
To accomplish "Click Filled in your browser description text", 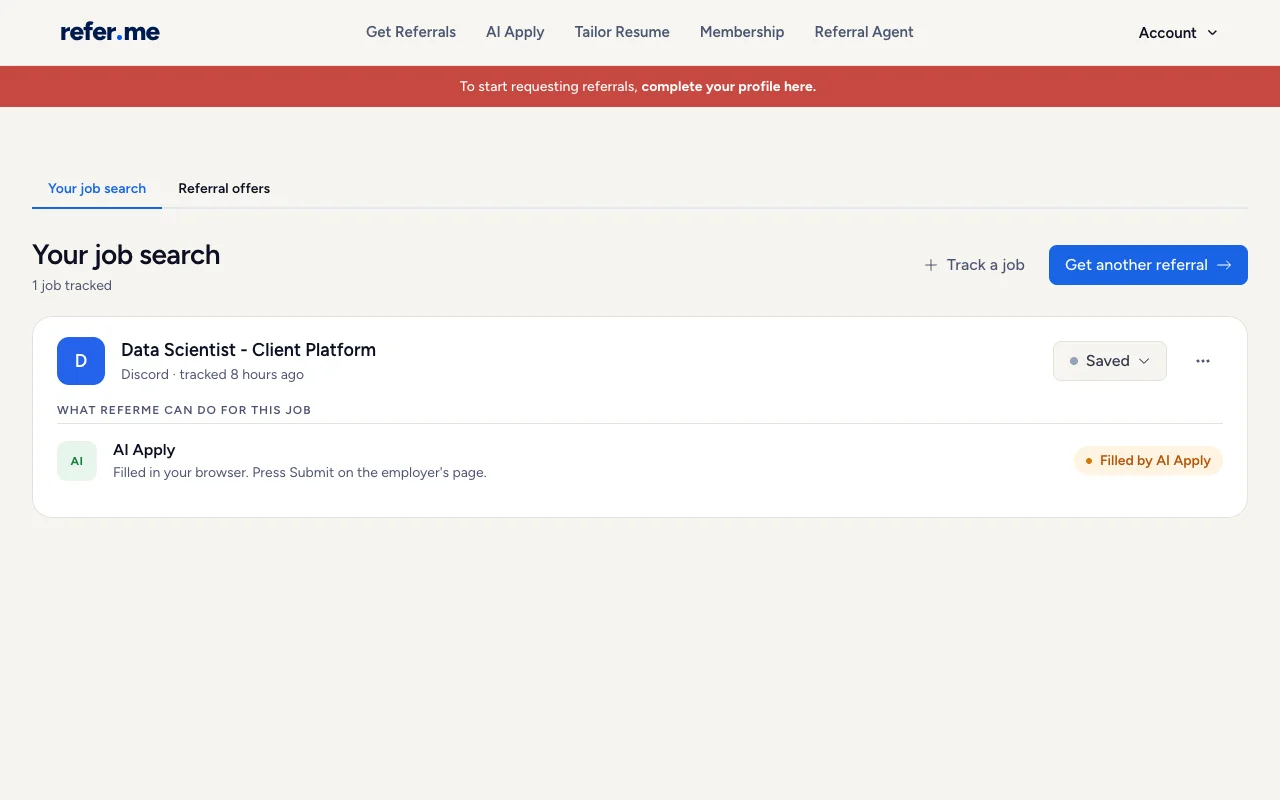I will (x=300, y=472).
